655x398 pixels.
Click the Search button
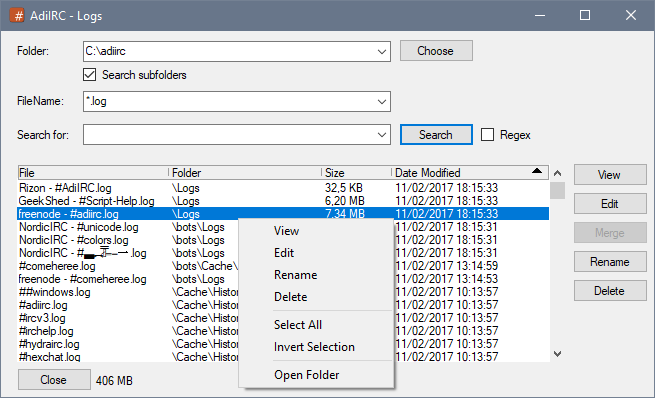(x=436, y=134)
